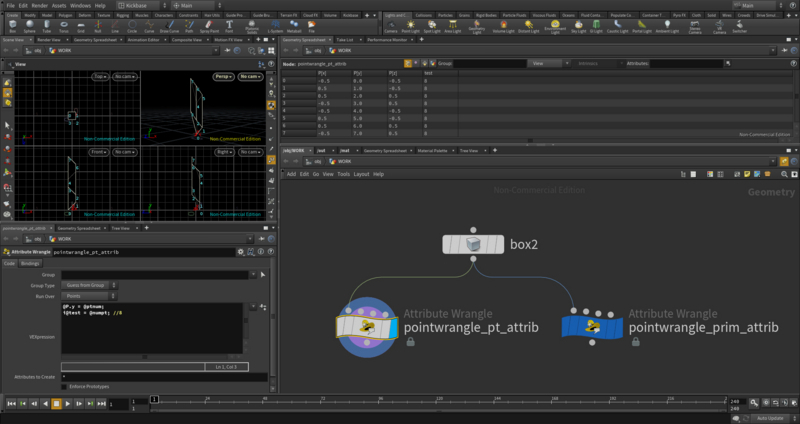This screenshot has height=424, width=800.
Task: Select the Metaball shelf tool
Action: (x=294, y=26)
